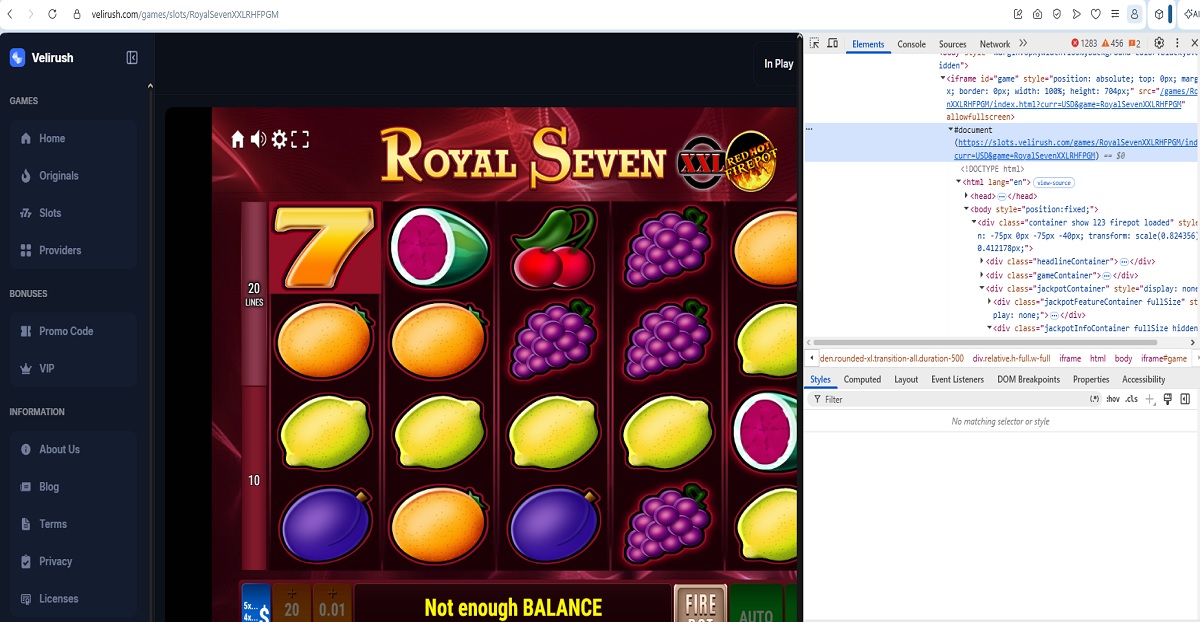Screen dimensions: 1200x622
Task: Open the Home page in the sidebar
Action: [73, 138]
